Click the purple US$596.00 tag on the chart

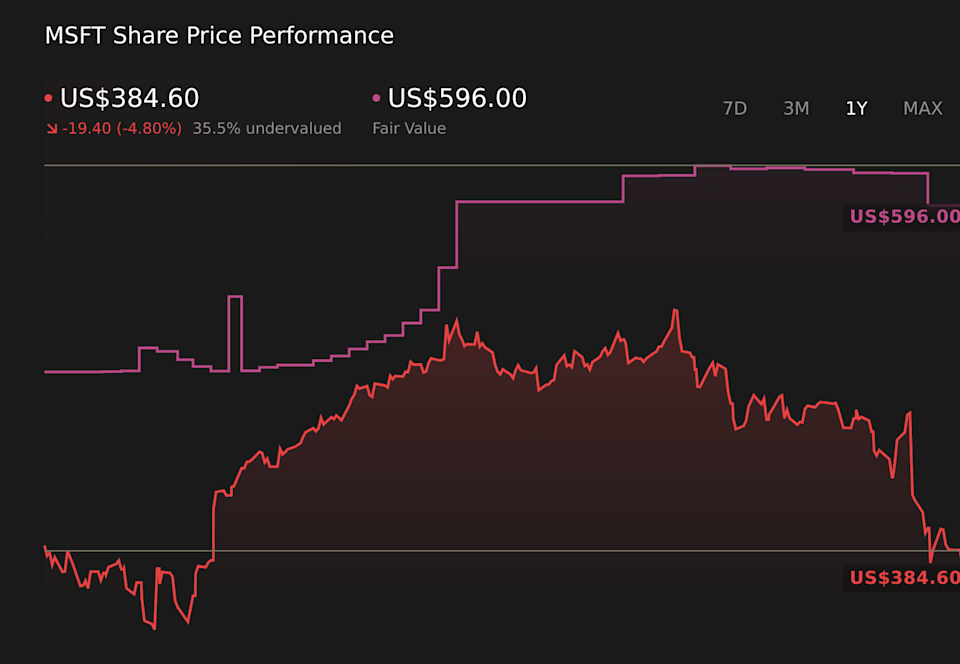(x=903, y=217)
